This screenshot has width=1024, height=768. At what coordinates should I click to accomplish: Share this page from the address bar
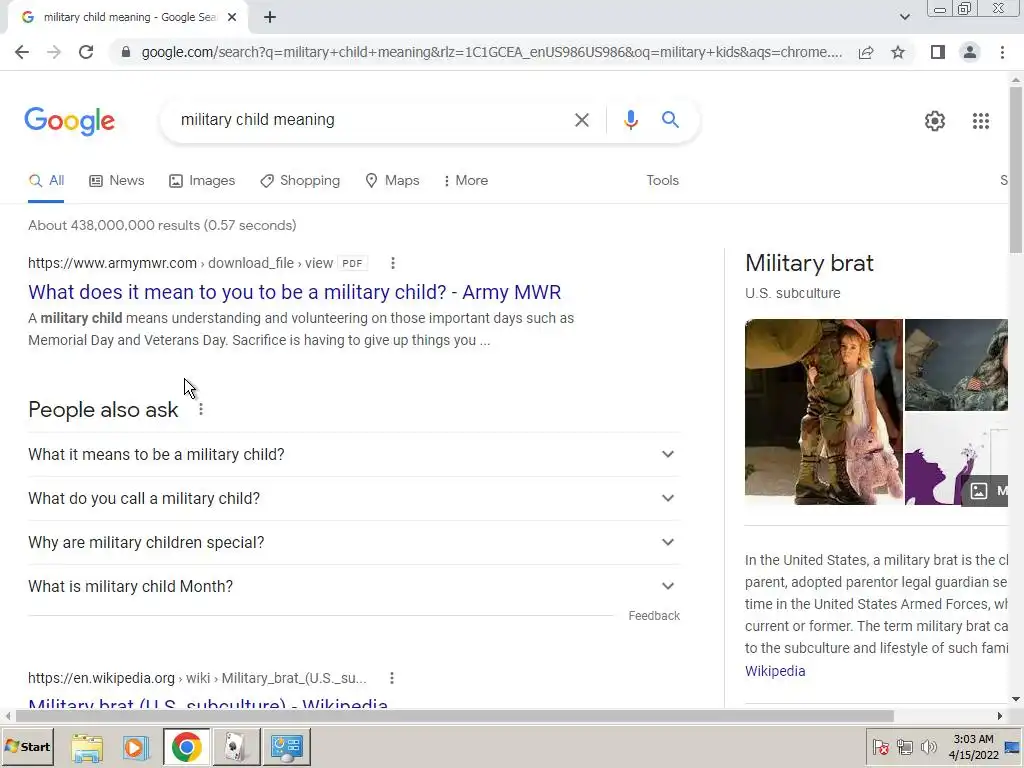point(866,52)
